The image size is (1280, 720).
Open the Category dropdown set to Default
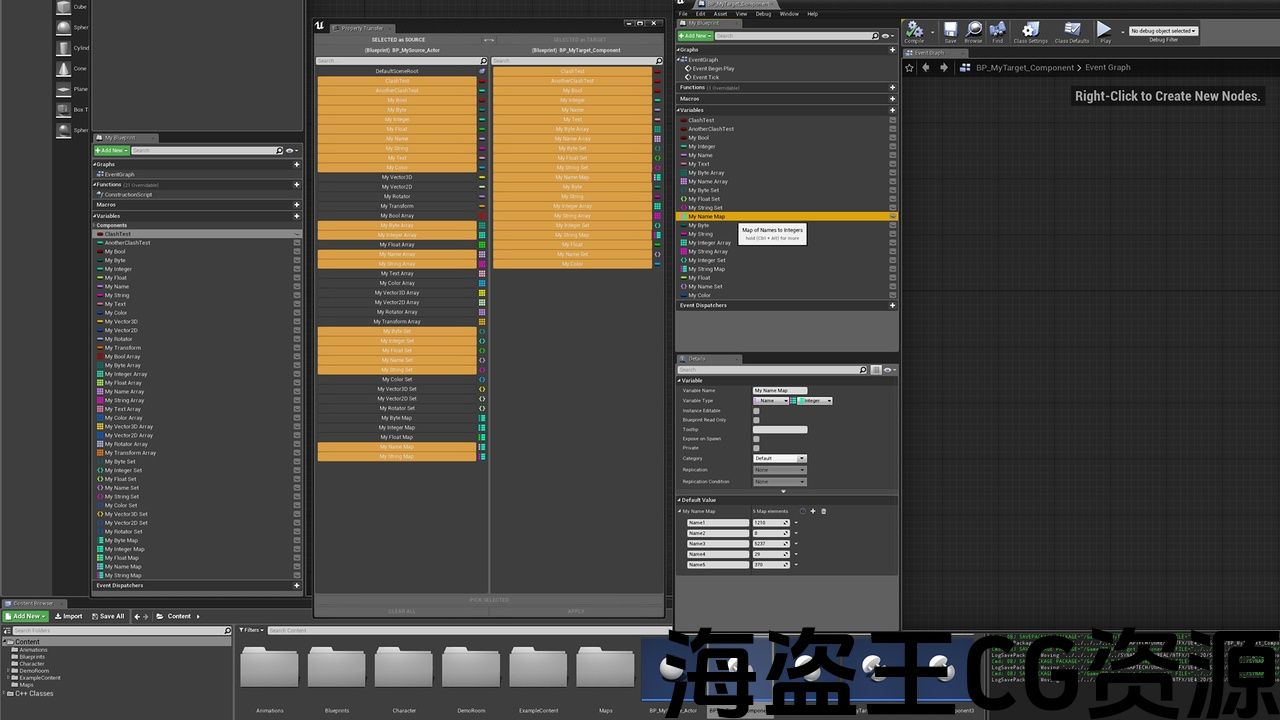(x=779, y=458)
